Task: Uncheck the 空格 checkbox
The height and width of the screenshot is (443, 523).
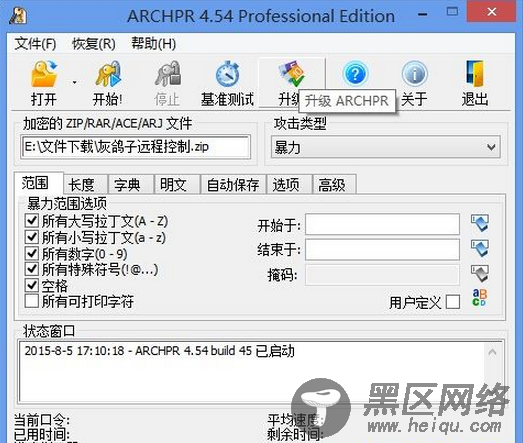Action: click(x=32, y=285)
